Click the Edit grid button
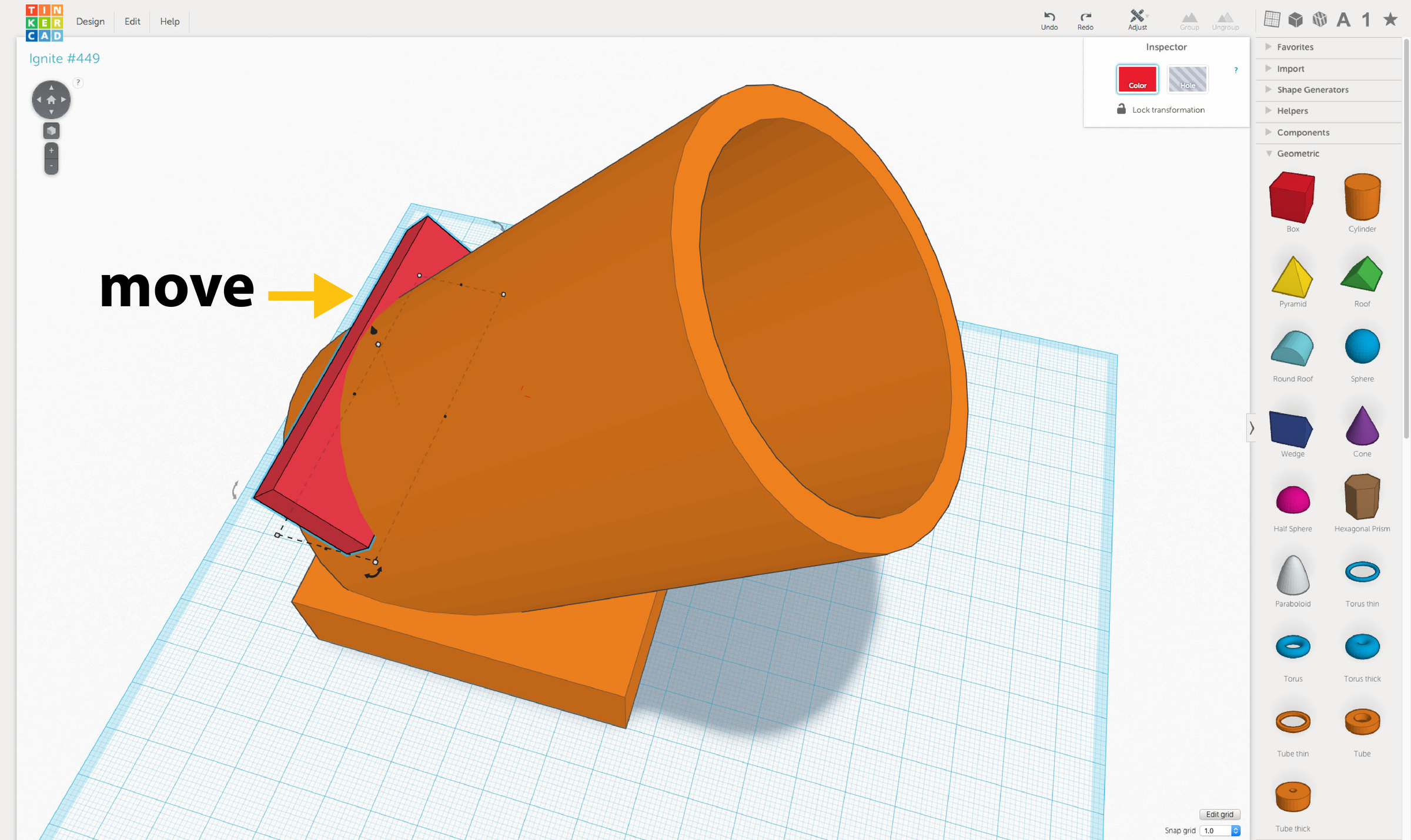Viewport: 1411px width, 840px height. (x=1219, y=814)
